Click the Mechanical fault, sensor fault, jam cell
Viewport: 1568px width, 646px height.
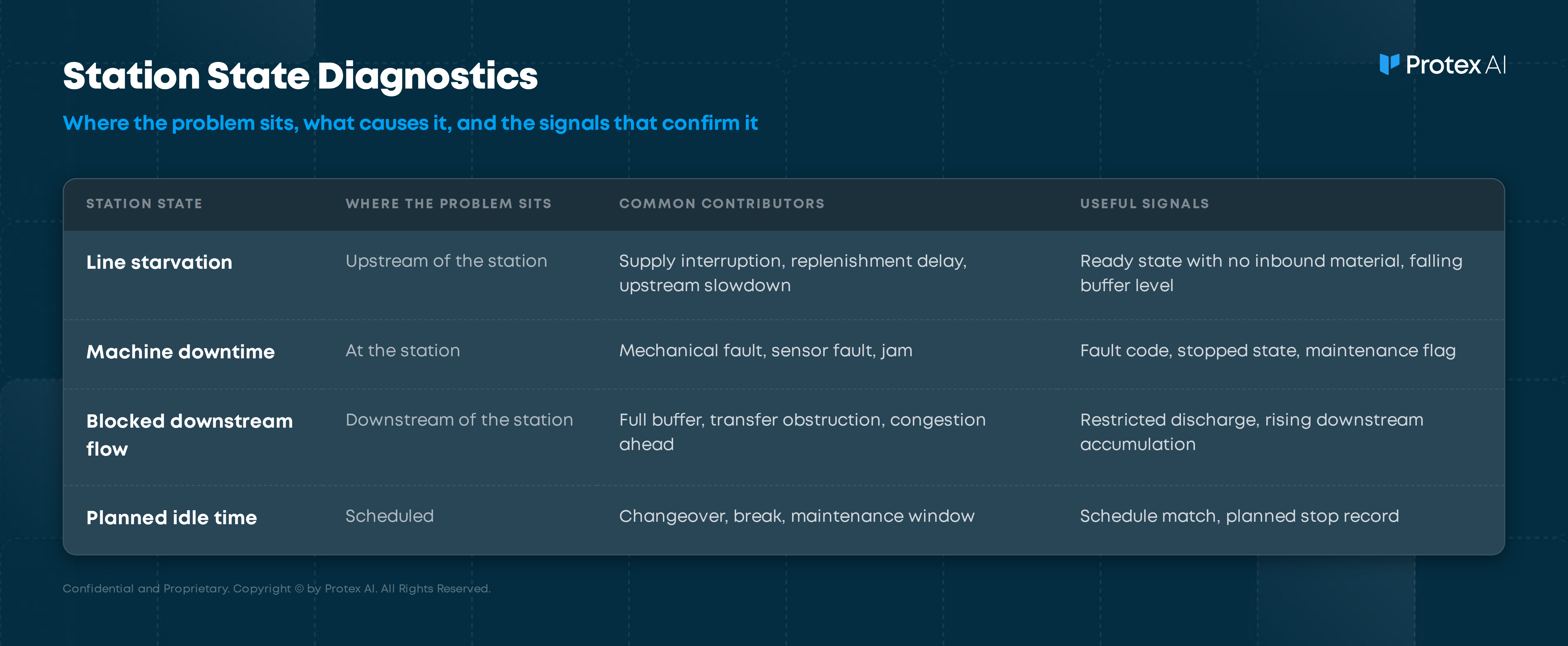(x=766, y=351)
